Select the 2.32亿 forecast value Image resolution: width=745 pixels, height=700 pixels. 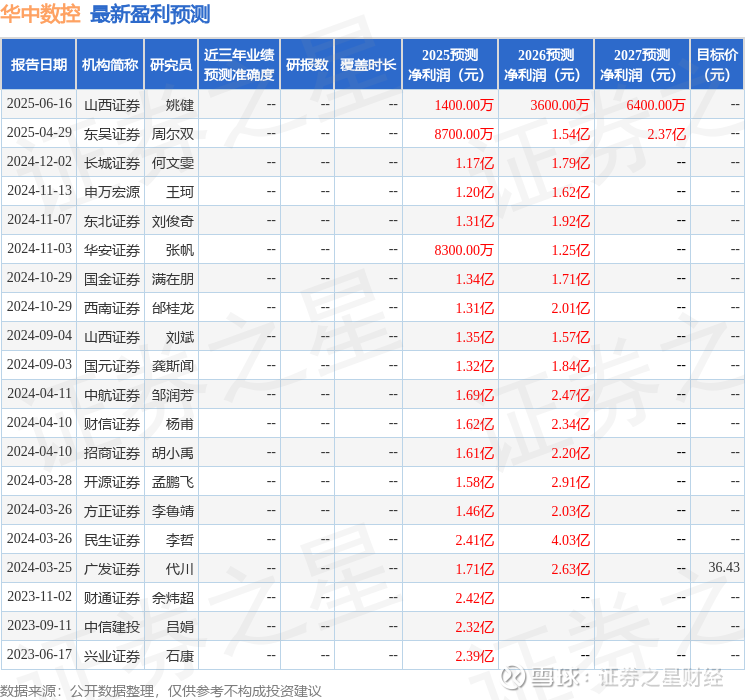(x=474, y=627)
